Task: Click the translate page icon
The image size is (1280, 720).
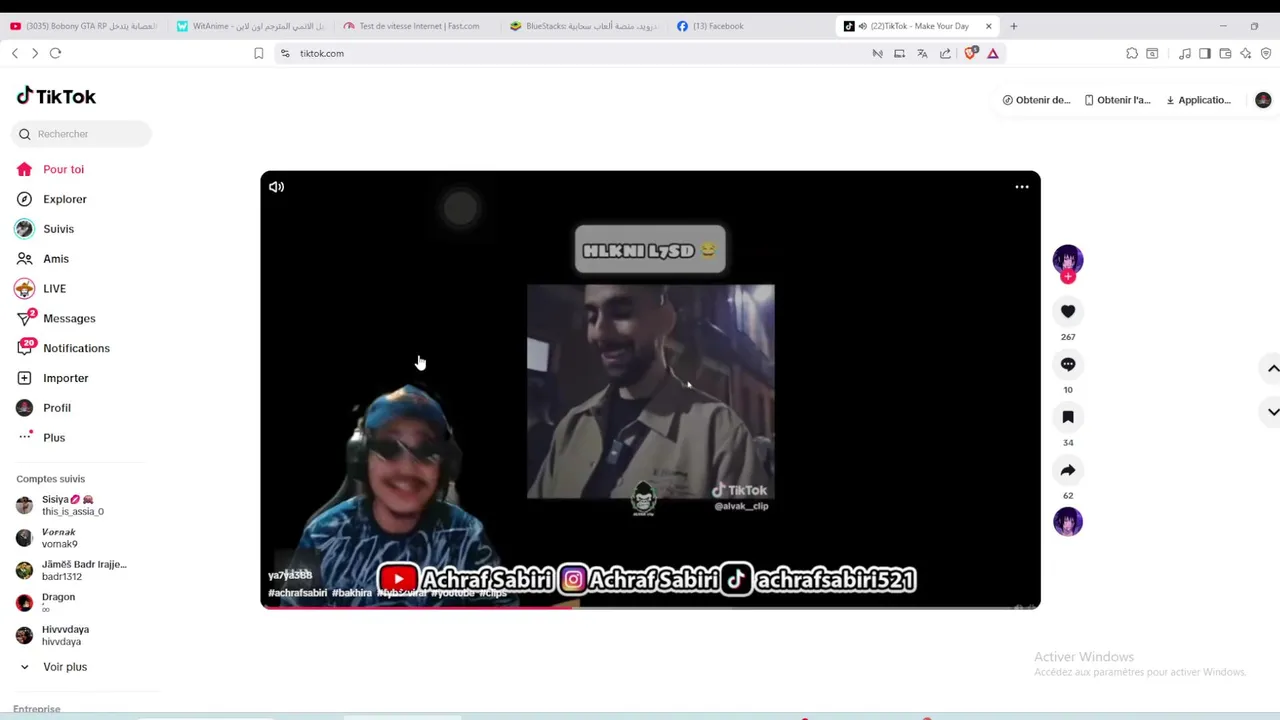Action: pos(922,53)
